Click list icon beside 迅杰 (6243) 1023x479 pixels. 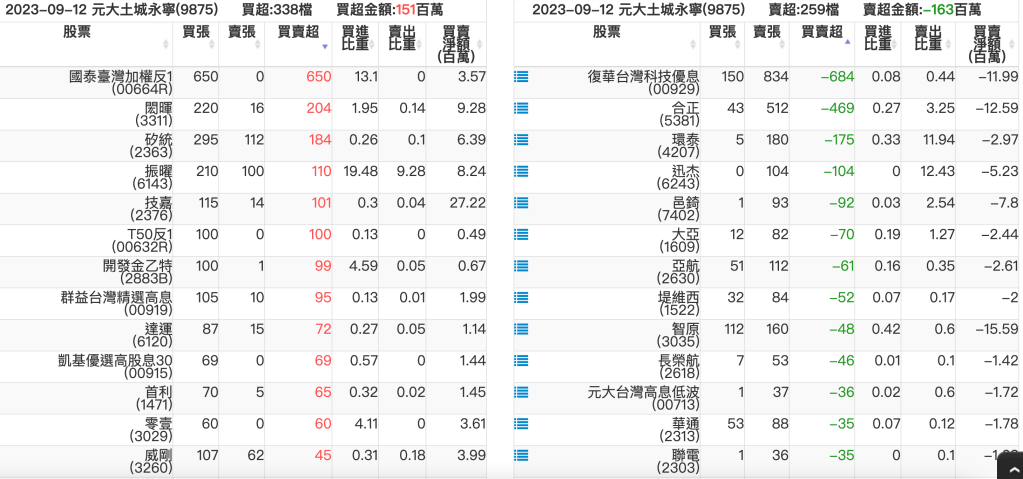tap(521, 172)
